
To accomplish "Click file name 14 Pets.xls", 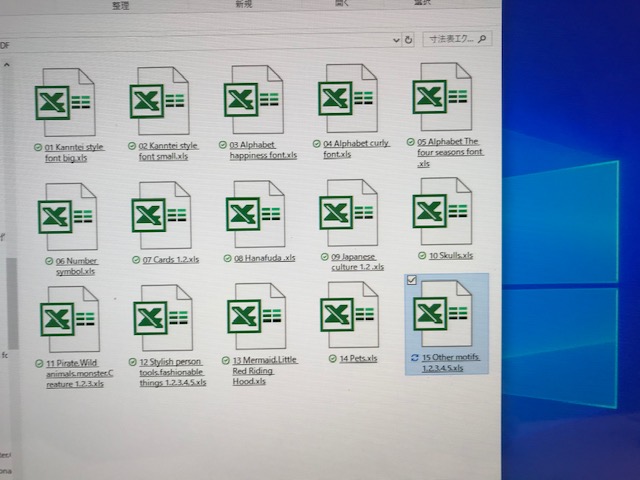I will click(x=358, y=358).
